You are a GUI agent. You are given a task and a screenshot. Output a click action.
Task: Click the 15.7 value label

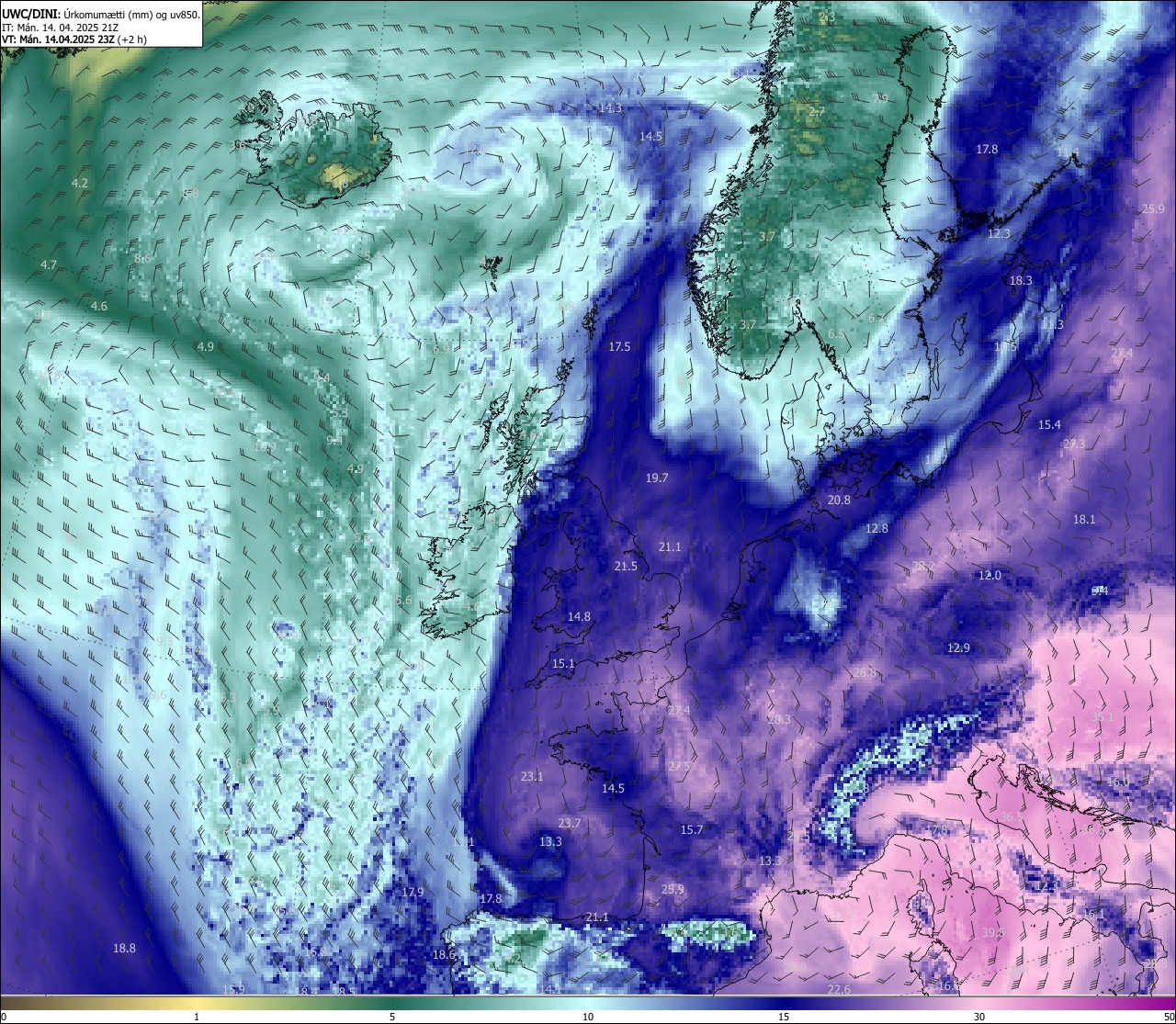tap(692, 830)
